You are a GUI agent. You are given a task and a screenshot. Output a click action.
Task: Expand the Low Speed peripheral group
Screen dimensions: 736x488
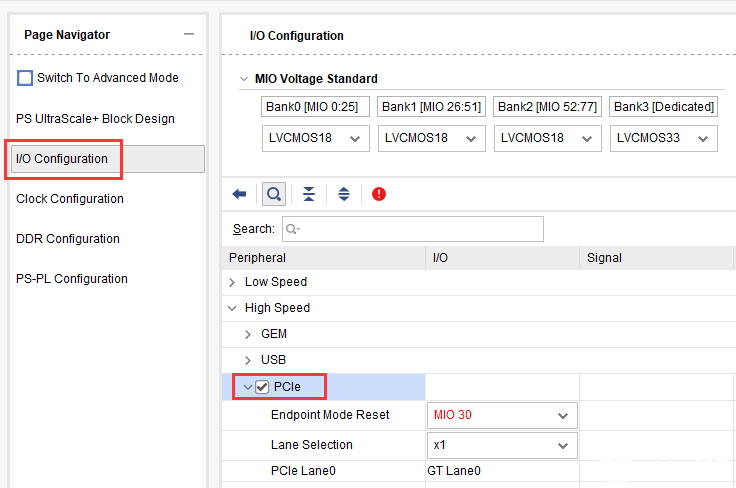232,283
